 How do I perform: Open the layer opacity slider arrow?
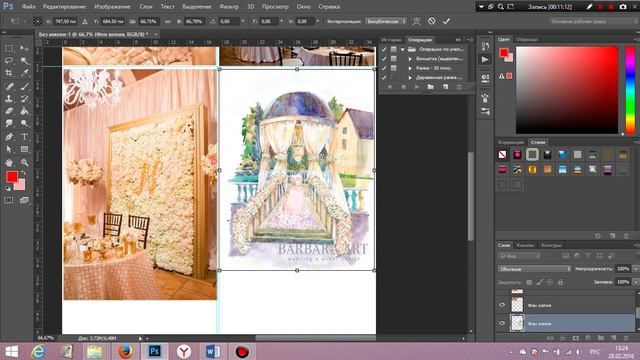tap(636, 269)
